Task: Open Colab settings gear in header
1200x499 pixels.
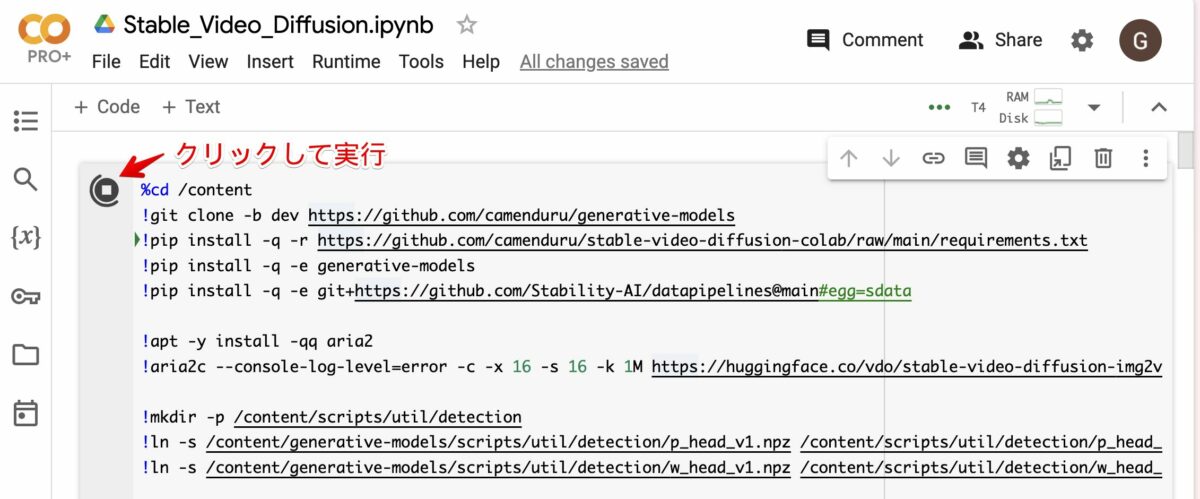Action: (1082, 40)
